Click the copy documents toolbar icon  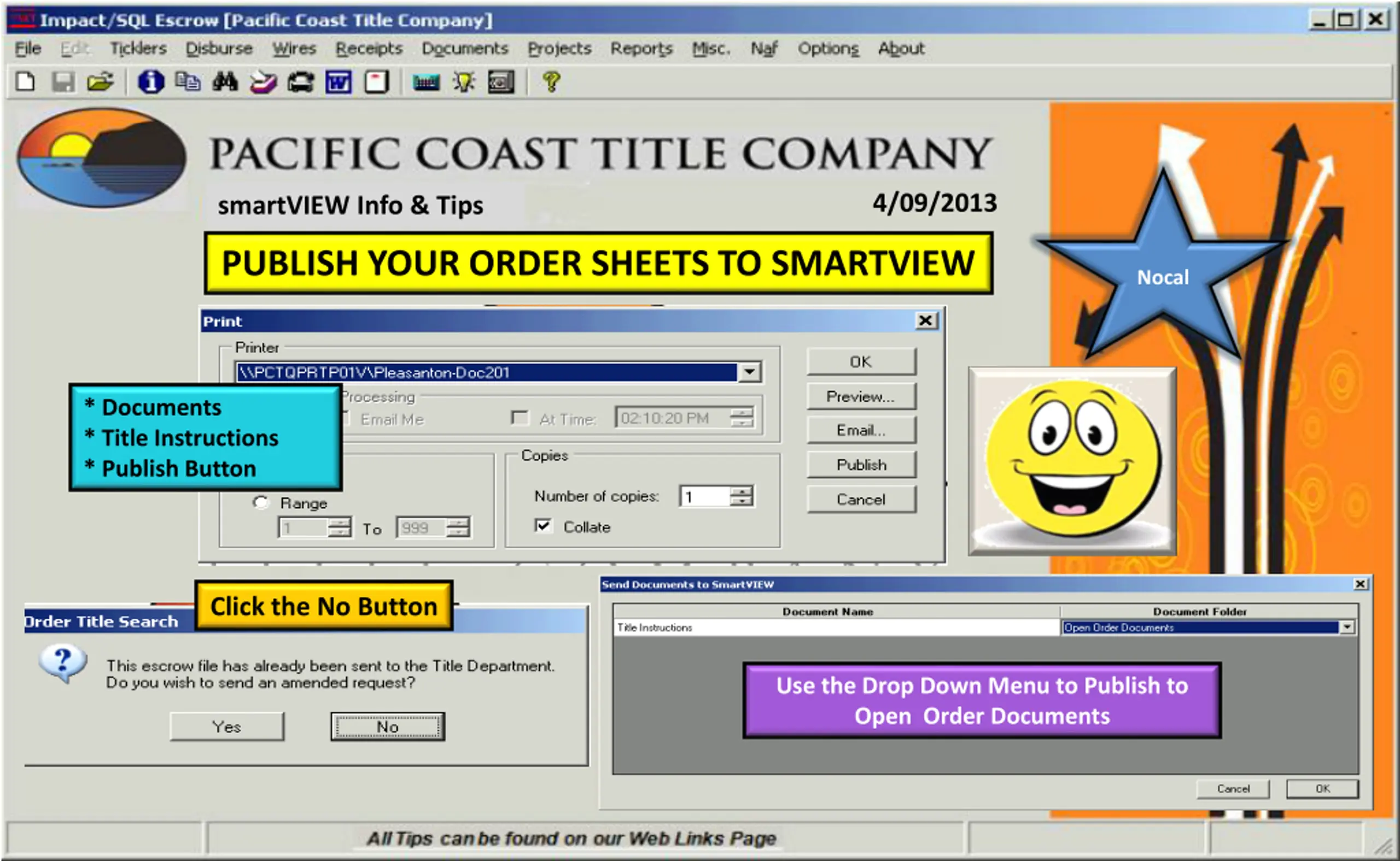[188, 82]
